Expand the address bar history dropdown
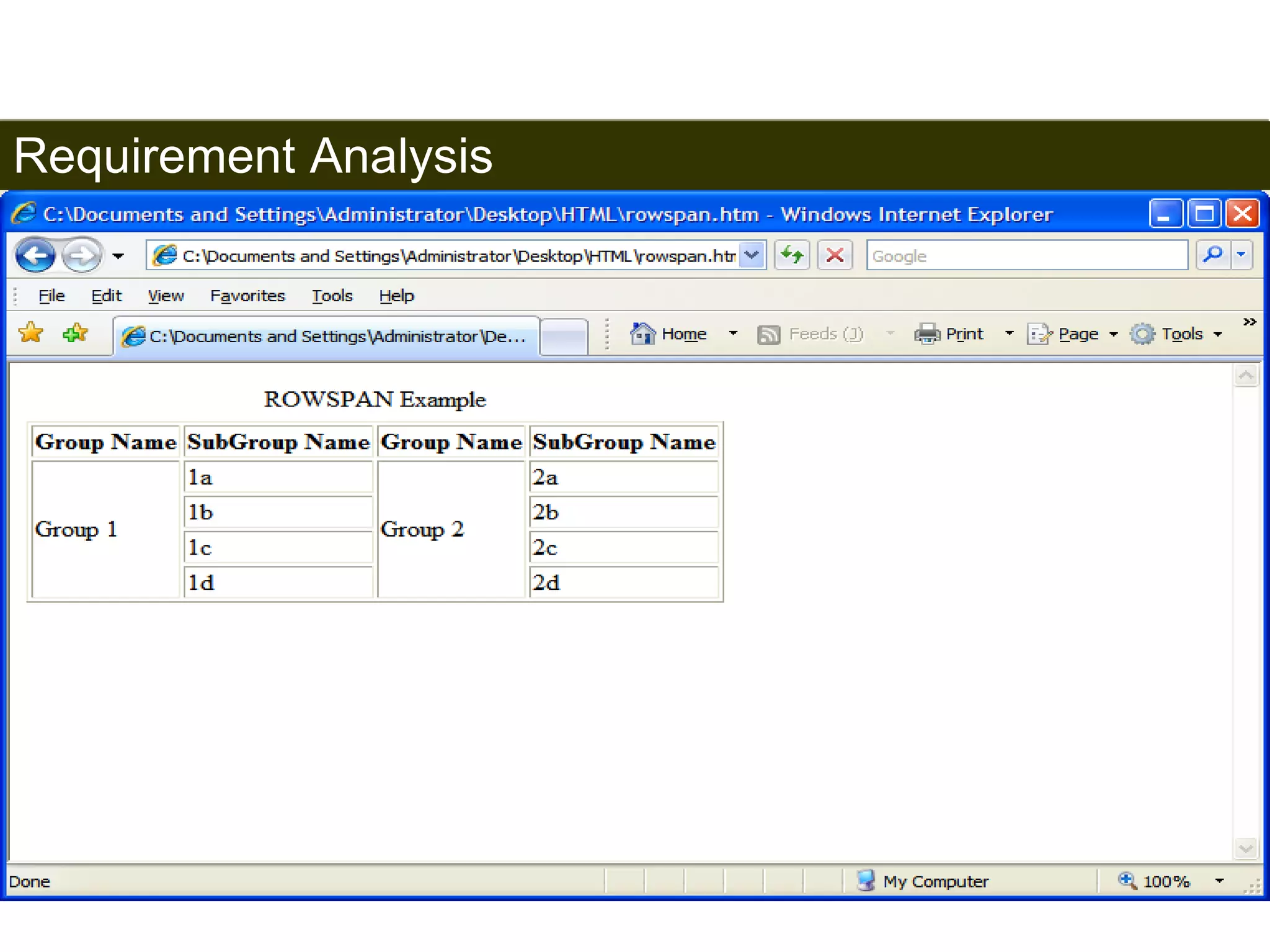Screen dimensions: 1270x952 (x=752, y=255)
